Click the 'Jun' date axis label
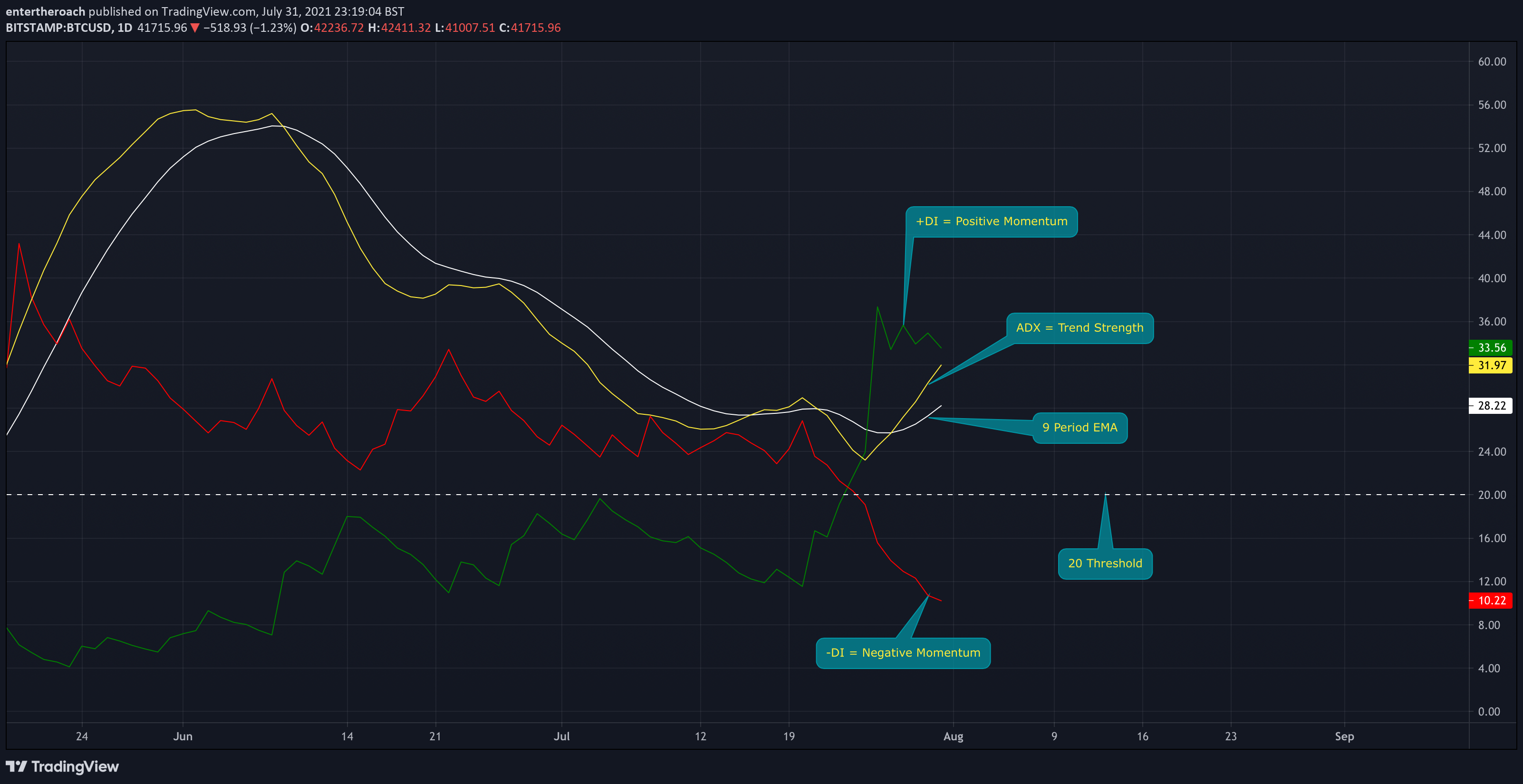1523x784 pixels. coord(183,736)
